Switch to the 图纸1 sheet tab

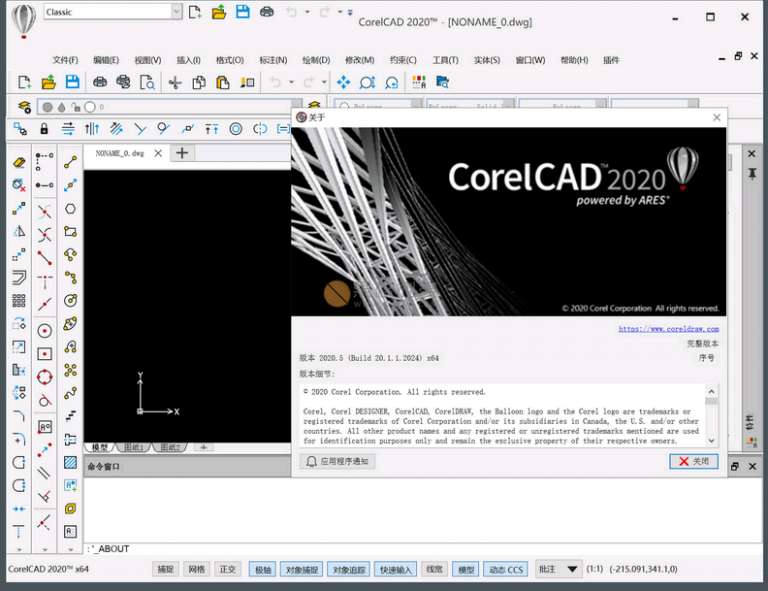click(134, 447)
